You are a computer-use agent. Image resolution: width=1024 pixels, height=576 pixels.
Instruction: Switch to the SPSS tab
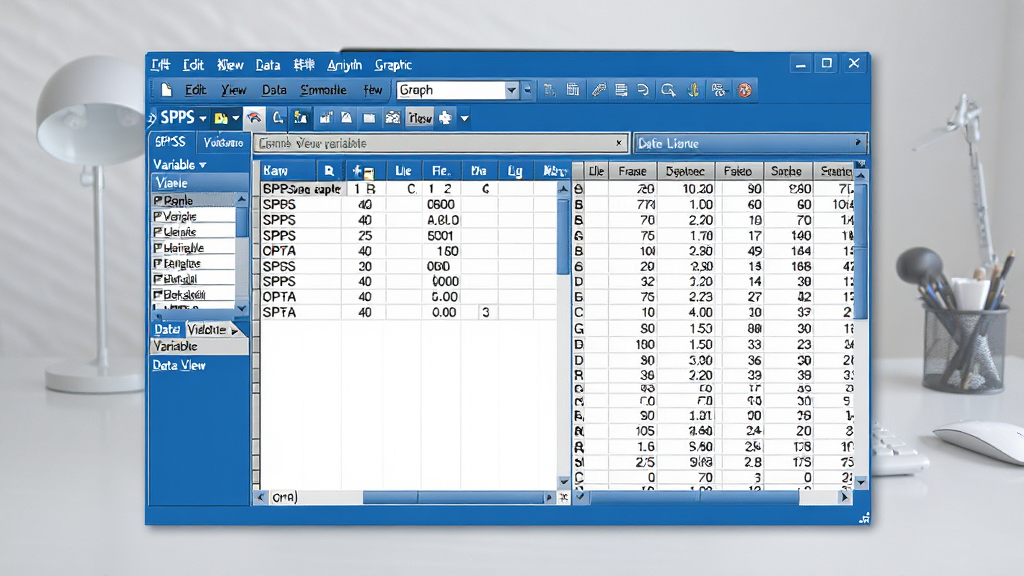click(x=170, y=142)
